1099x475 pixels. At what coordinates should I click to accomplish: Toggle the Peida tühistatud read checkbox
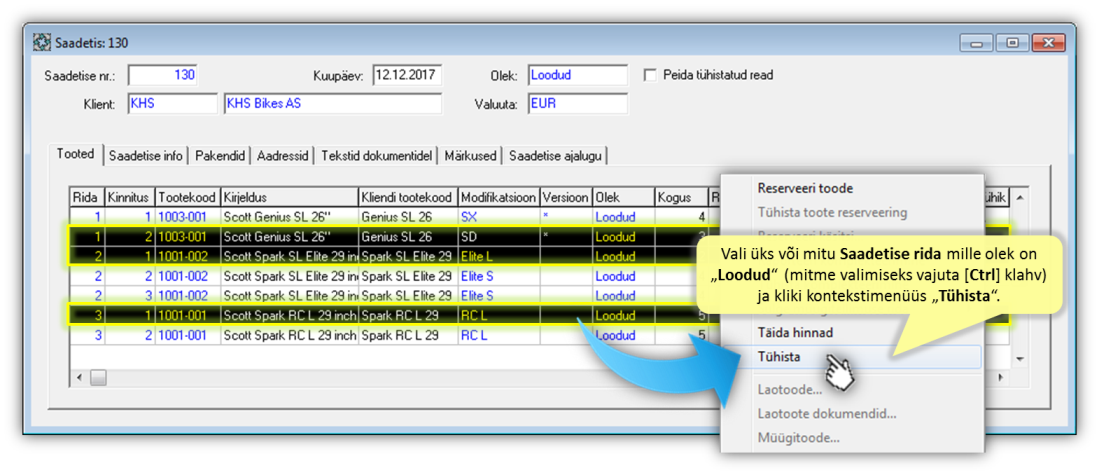[x=650, y=74]
